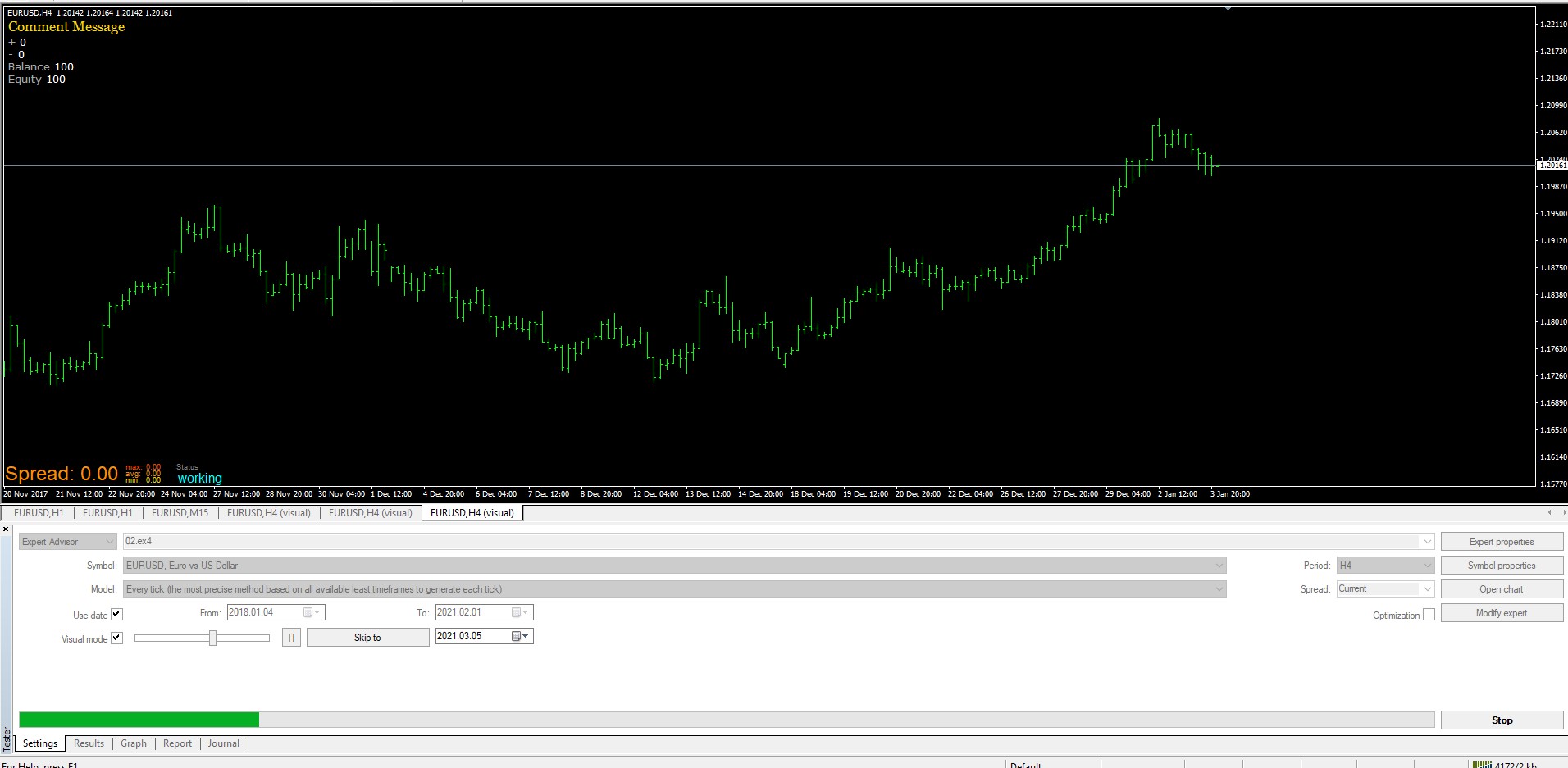The width and height of the screenshot is (1568, 768).
Task: Click the Comment Message text on chart
Action: click(x=66, y=27)
